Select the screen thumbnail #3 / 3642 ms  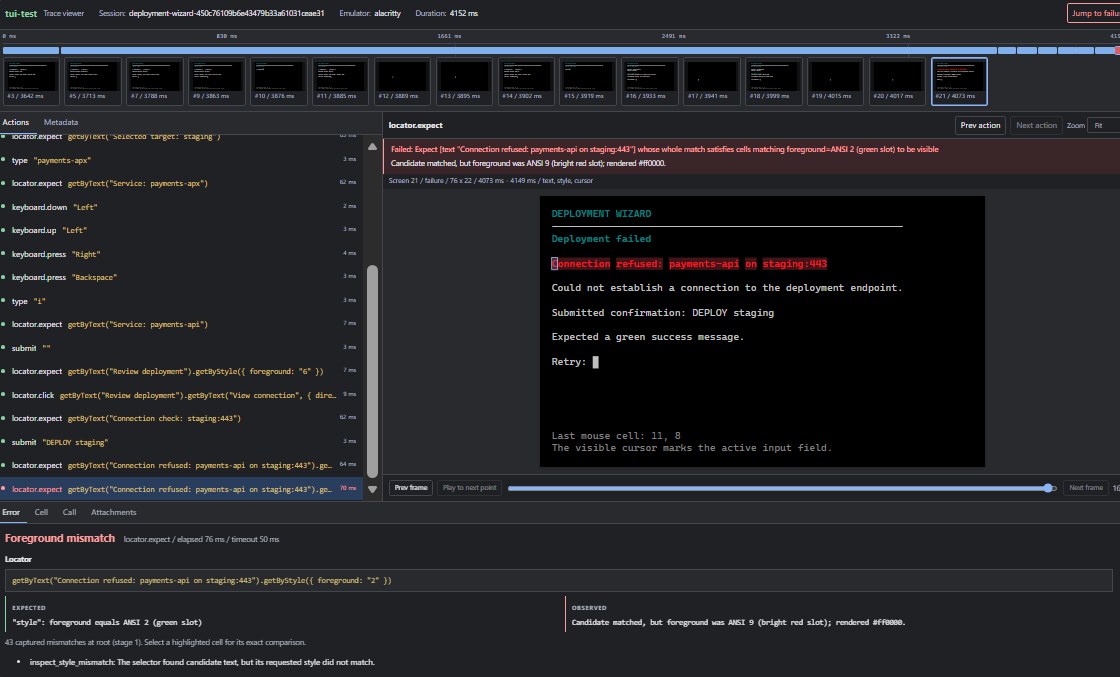coord(31,81)
